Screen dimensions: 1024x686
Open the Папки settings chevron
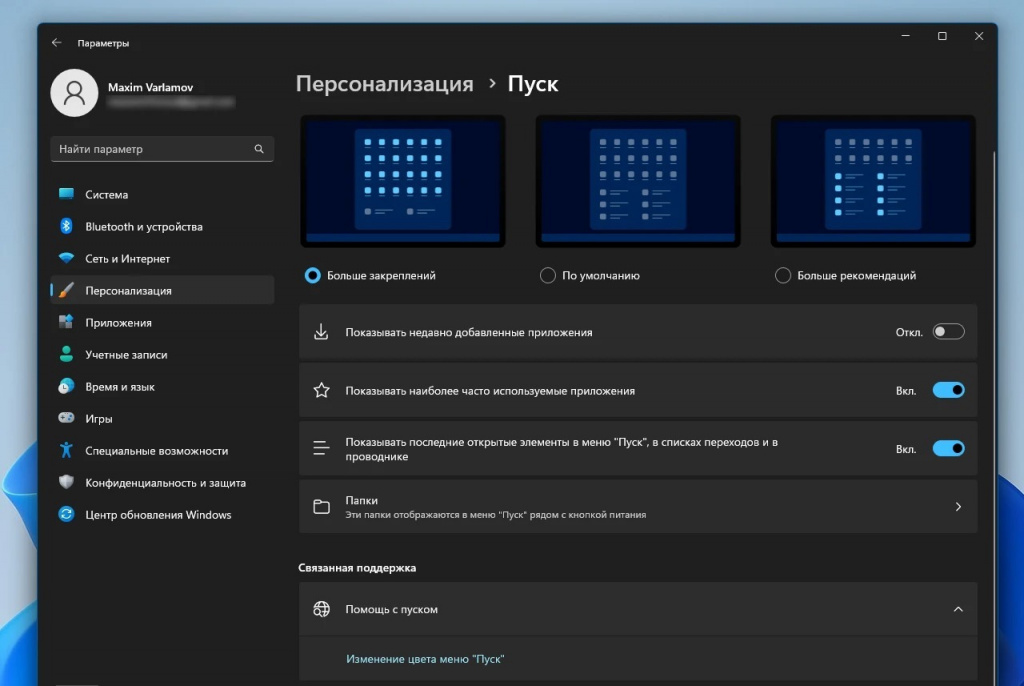coord(957,507)
